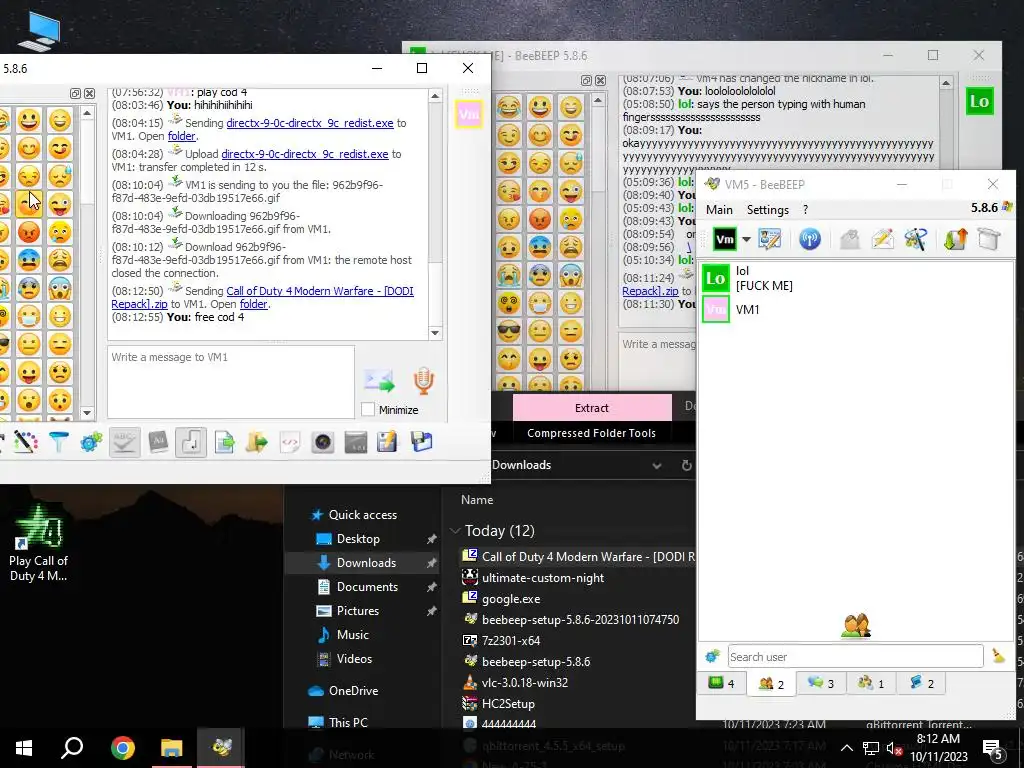Click the blue broadcast antenna icon
Viewport: 1024px width, 768px height.
click(810, 239)
